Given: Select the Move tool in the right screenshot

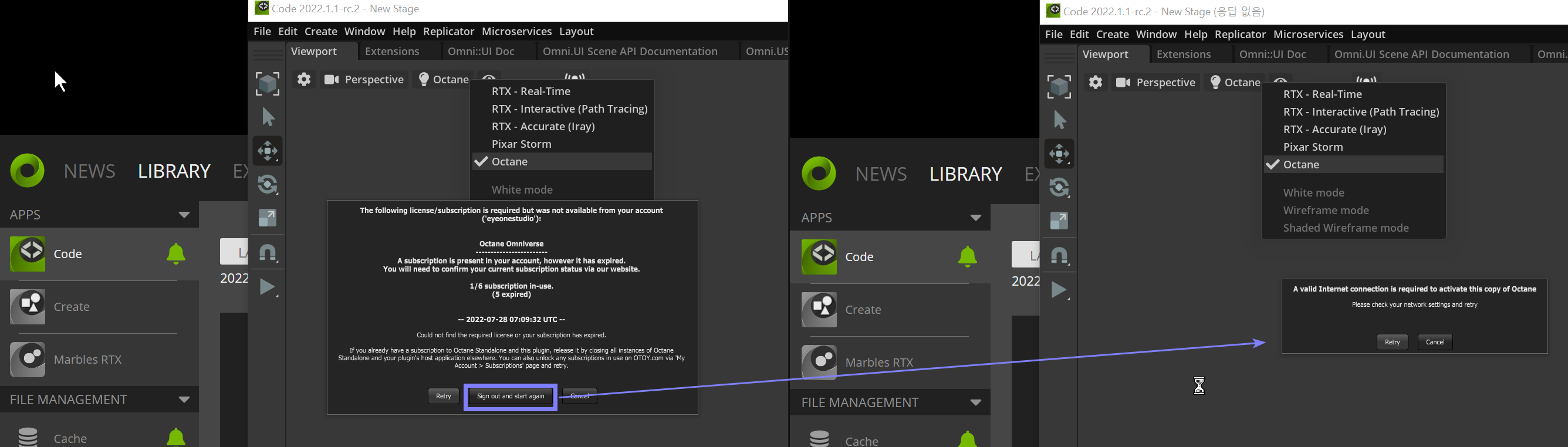Looking at the screenshot, I should (1059, 154).
